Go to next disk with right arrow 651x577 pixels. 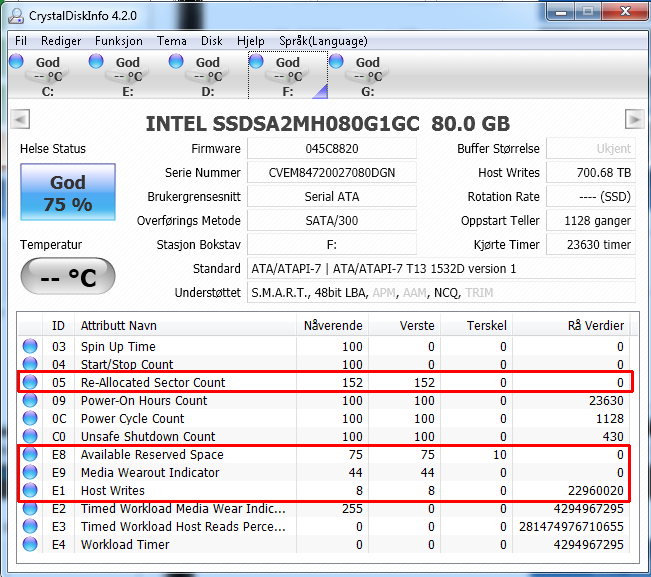[635, 120]
